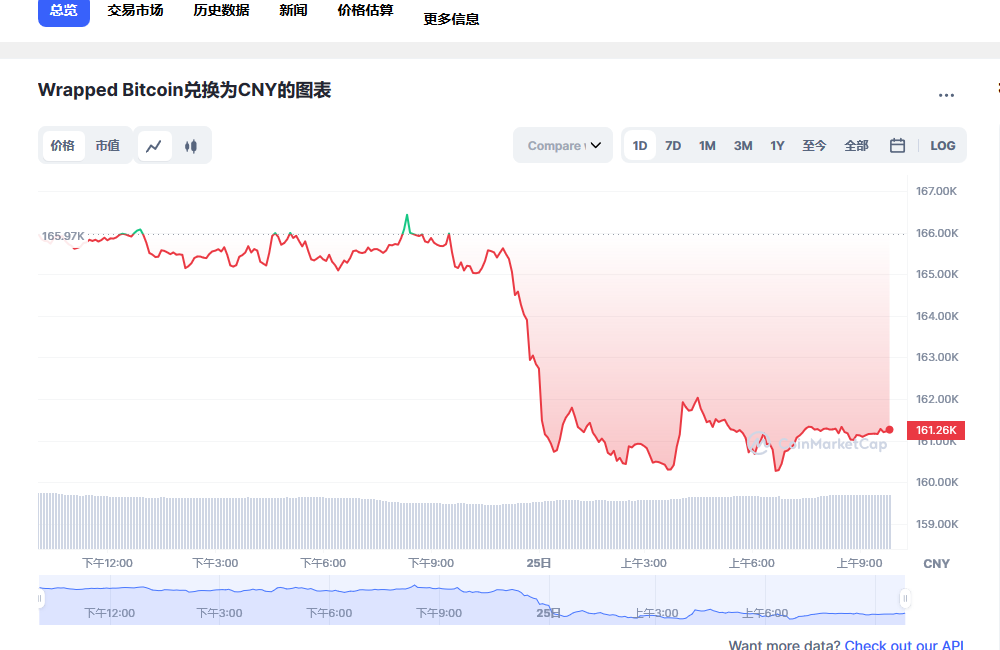This screenshot has width=1000, height=650.
Task: Choose the 3M time range
Action: (x=743, y=145)
